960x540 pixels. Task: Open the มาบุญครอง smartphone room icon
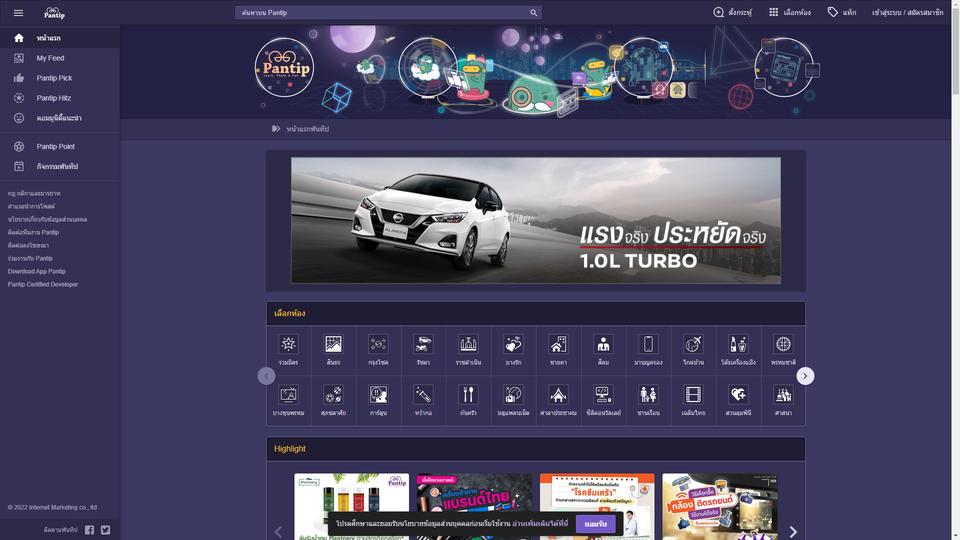[x=648, y=344]
